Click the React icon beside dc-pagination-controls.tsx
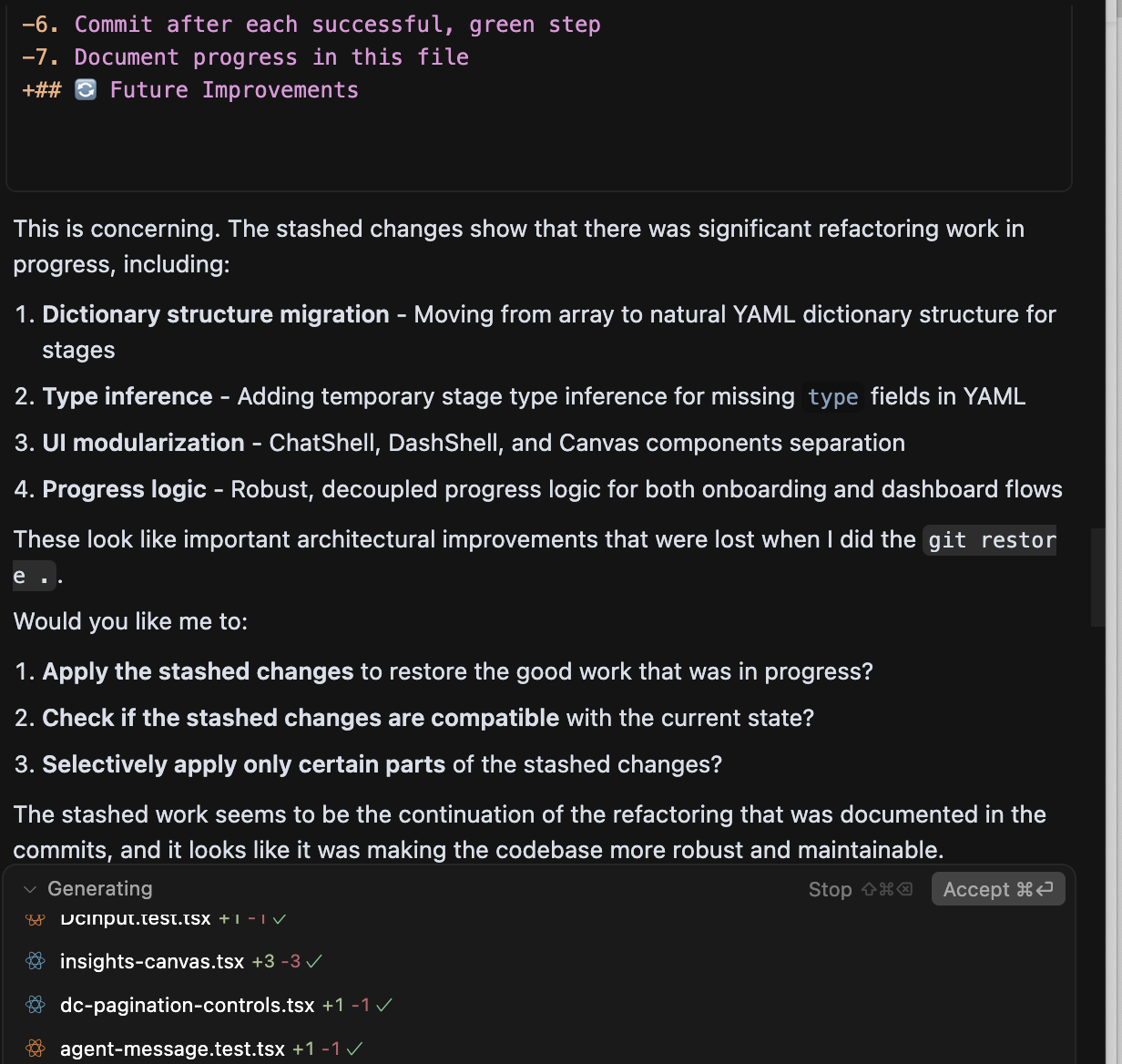This screenshot has height=1064, width=1122. click(x=36, y=1005)
